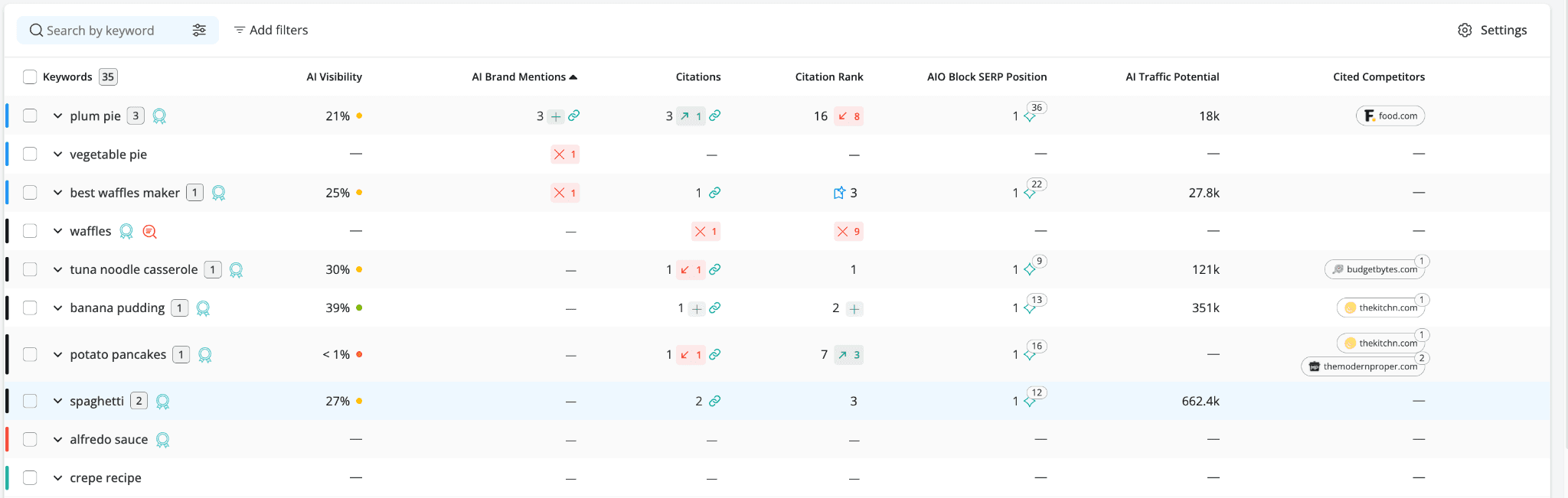Expand the alfredo sauce row

pyautogui.click(x=57, y=439)
